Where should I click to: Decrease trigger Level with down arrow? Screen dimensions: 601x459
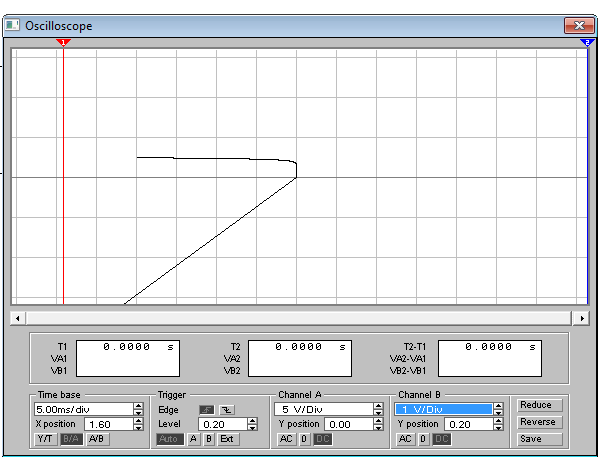tap(252, 427)
